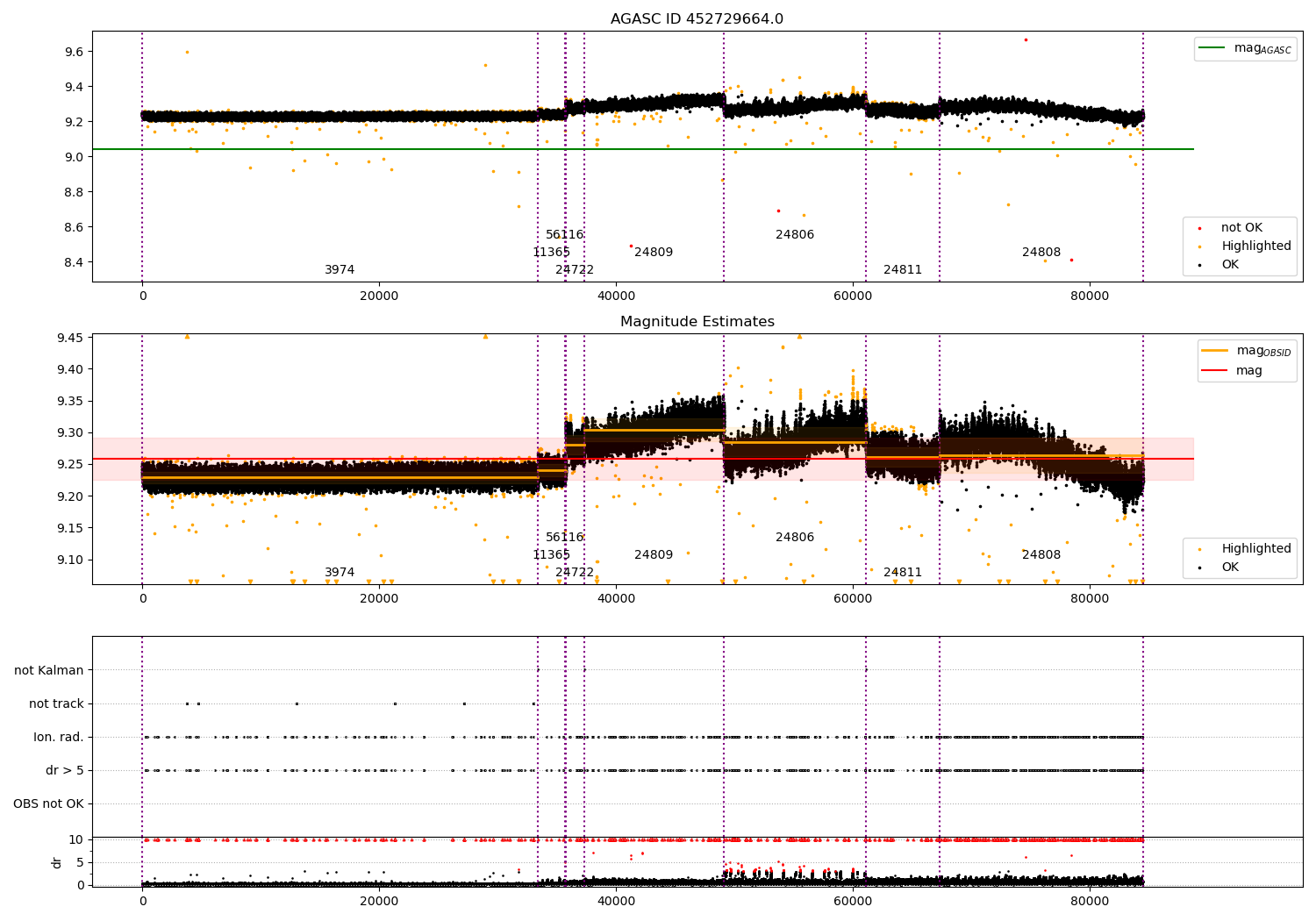Click the '5' tick on the dr axis

coord(81,862)
